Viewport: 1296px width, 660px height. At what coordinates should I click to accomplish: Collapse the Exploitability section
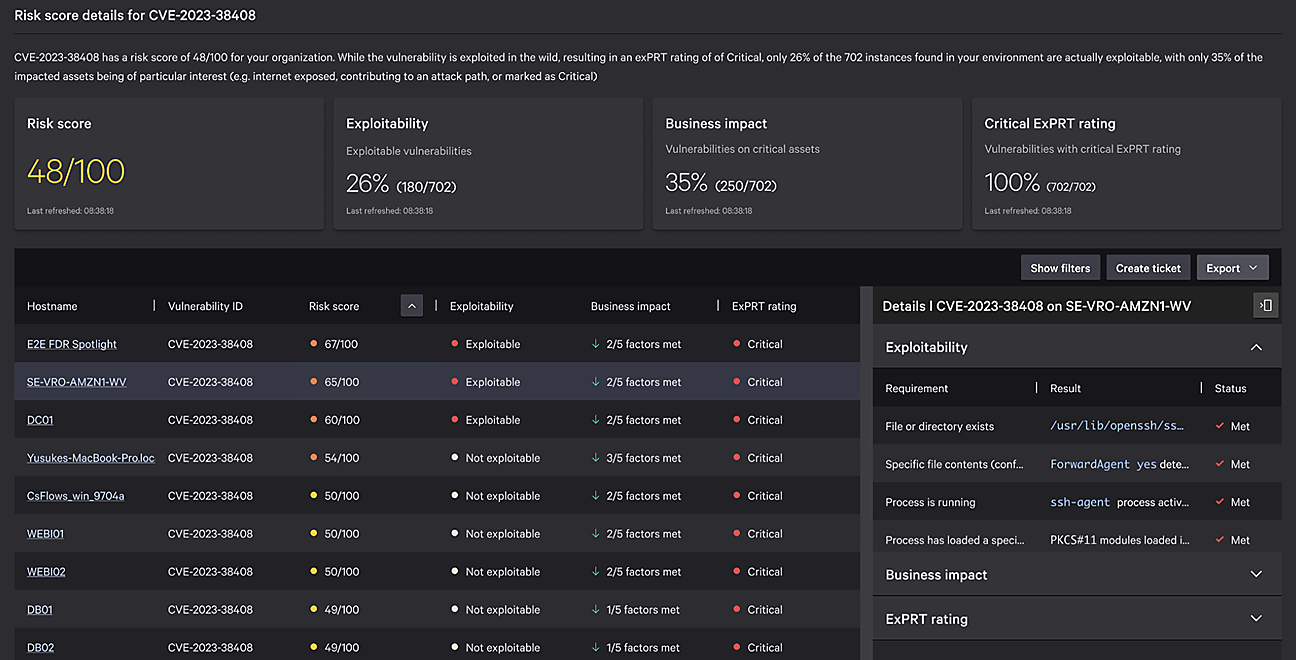click(1256, 347)
